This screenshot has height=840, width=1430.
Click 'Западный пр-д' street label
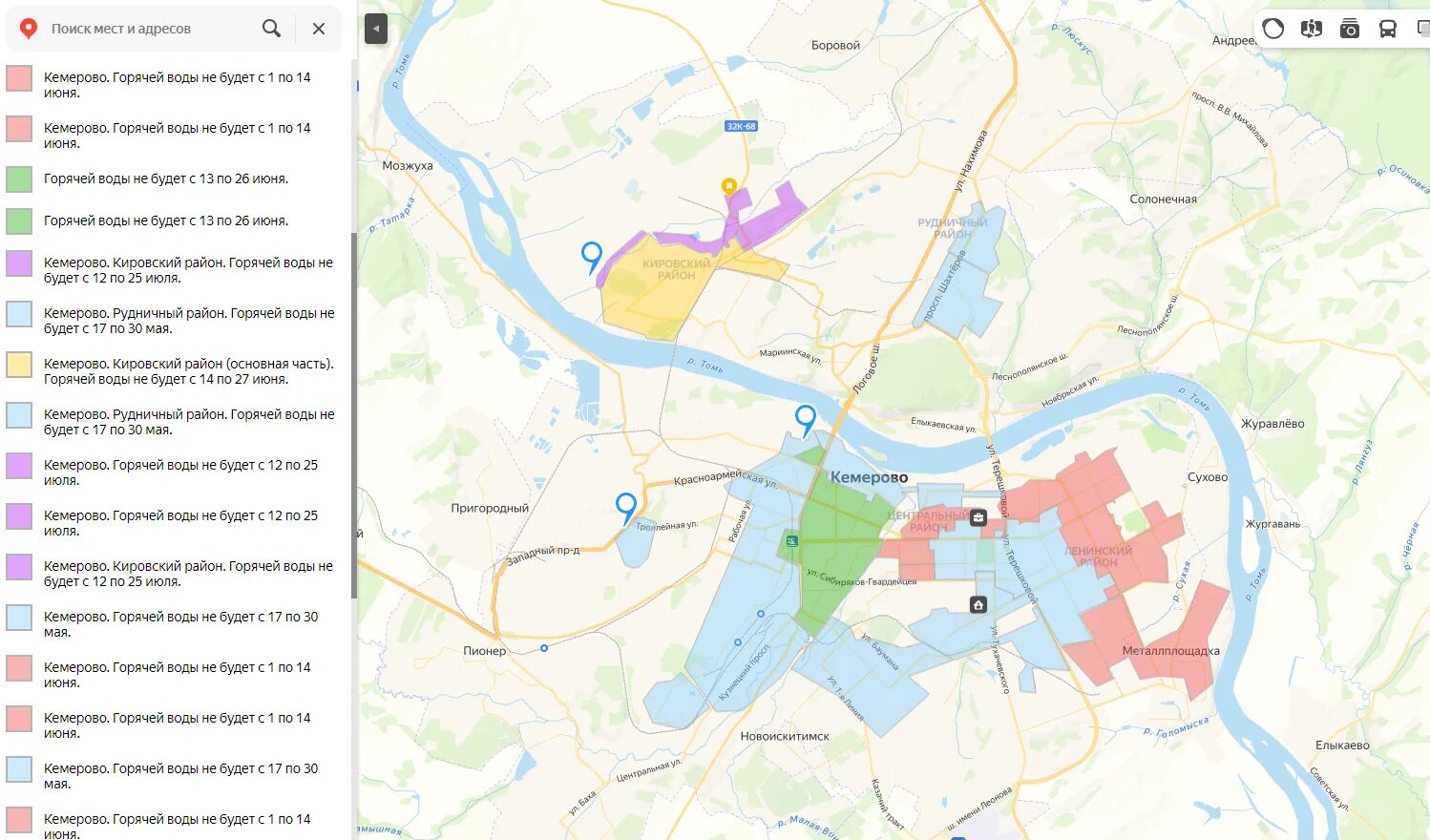542,555
